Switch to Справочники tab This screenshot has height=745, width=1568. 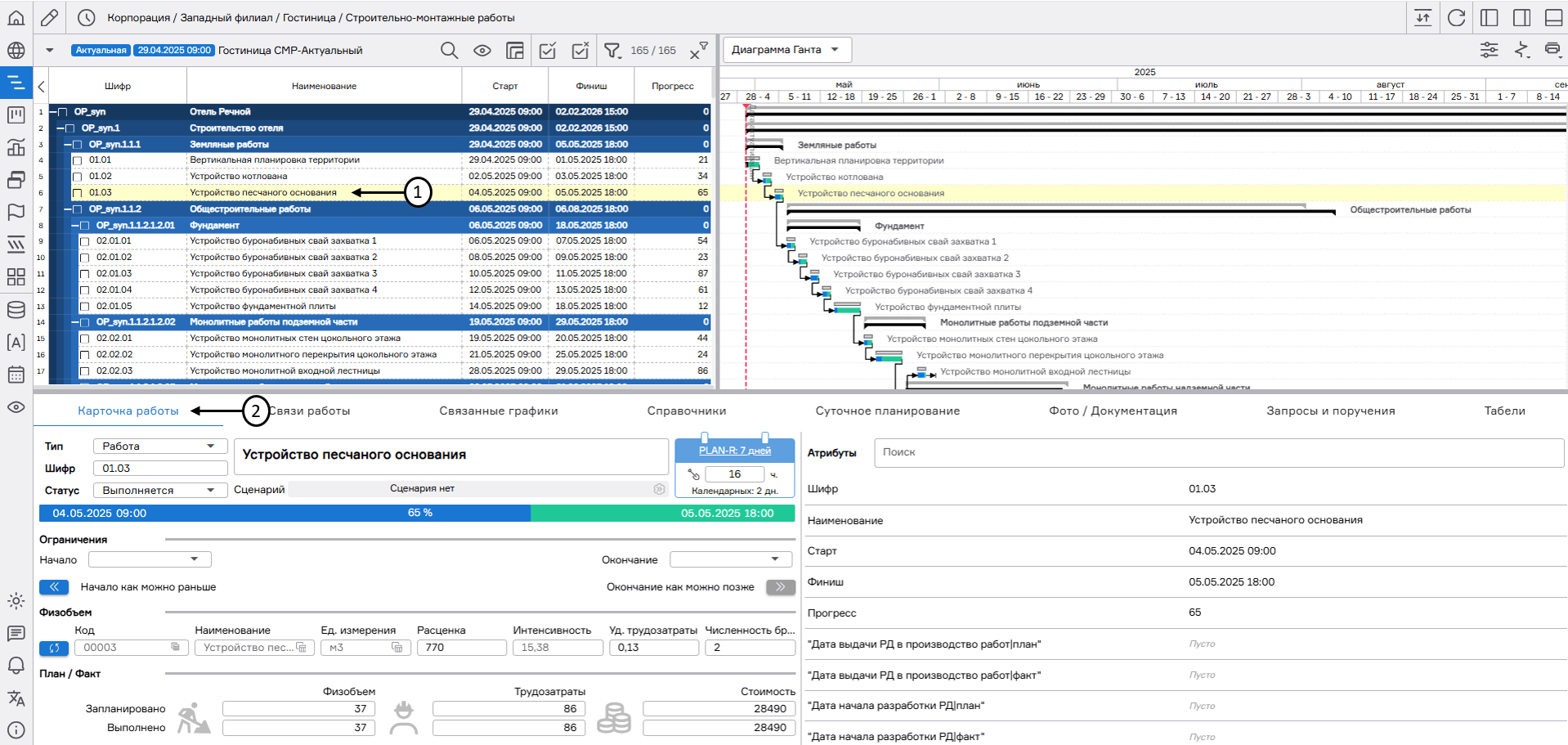pyautogui.click(x=686, y=411)
